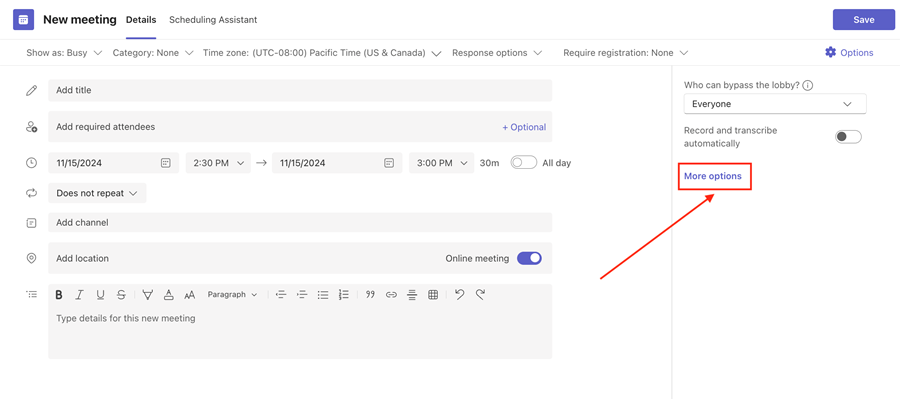
Task: Decrease paragraph indent
Action: [281, 295]
